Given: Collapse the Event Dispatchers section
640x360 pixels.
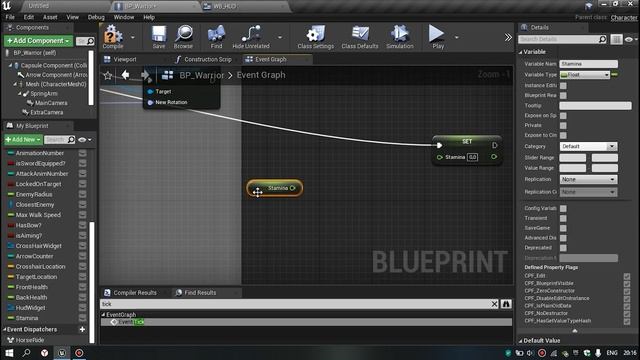Looking at the screenshot, I should tap(4, 329).
